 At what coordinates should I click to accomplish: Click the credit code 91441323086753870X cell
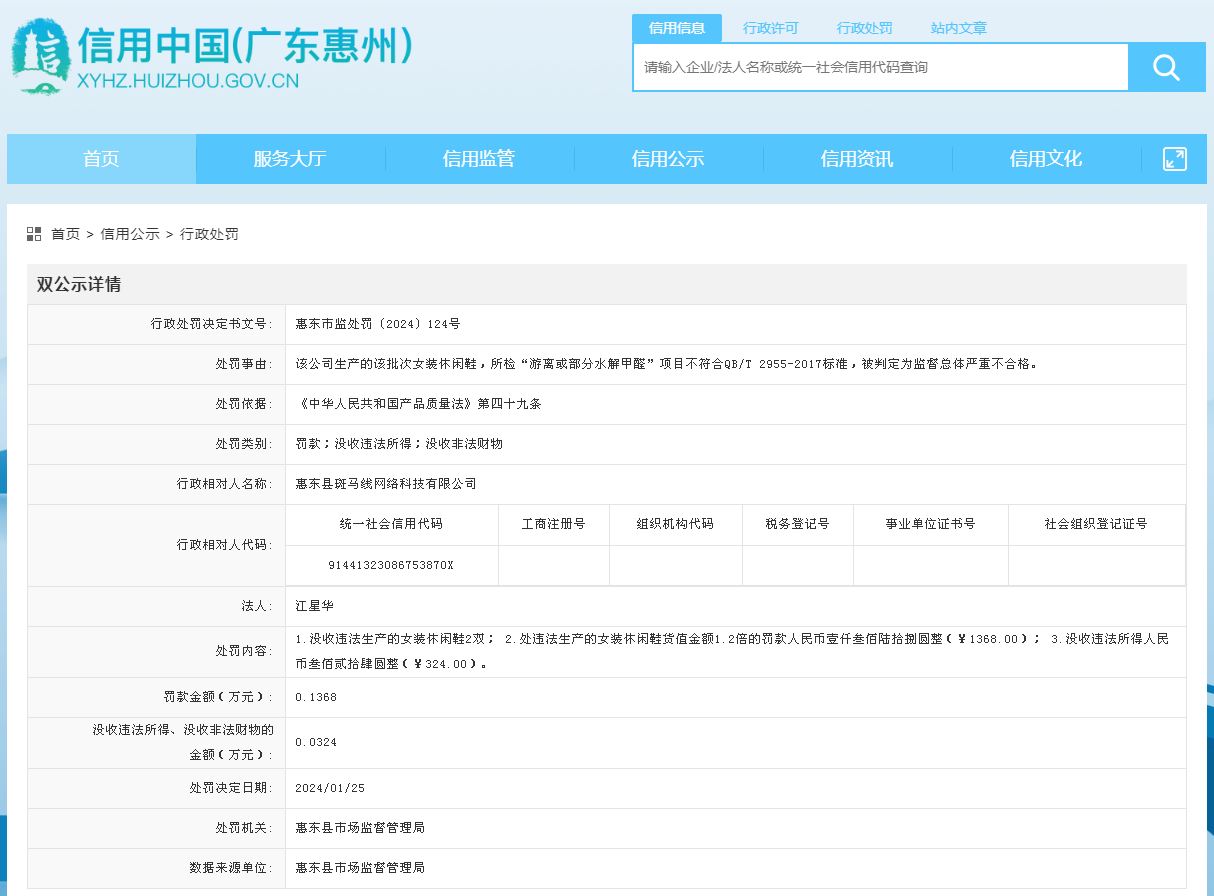point(391,565)
